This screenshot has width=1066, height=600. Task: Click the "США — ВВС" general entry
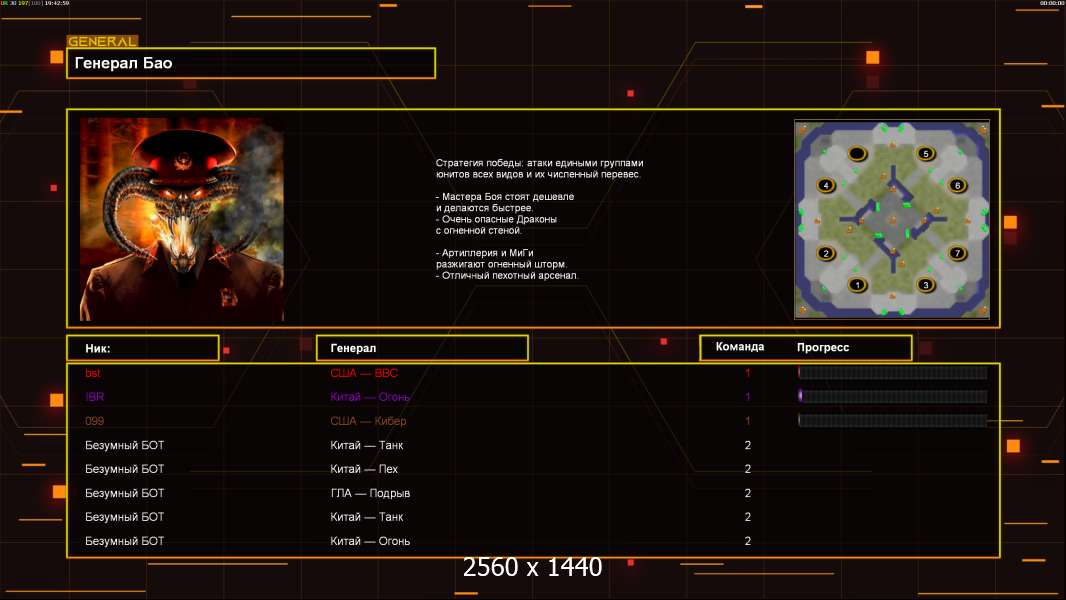click(x=364, y=373)
